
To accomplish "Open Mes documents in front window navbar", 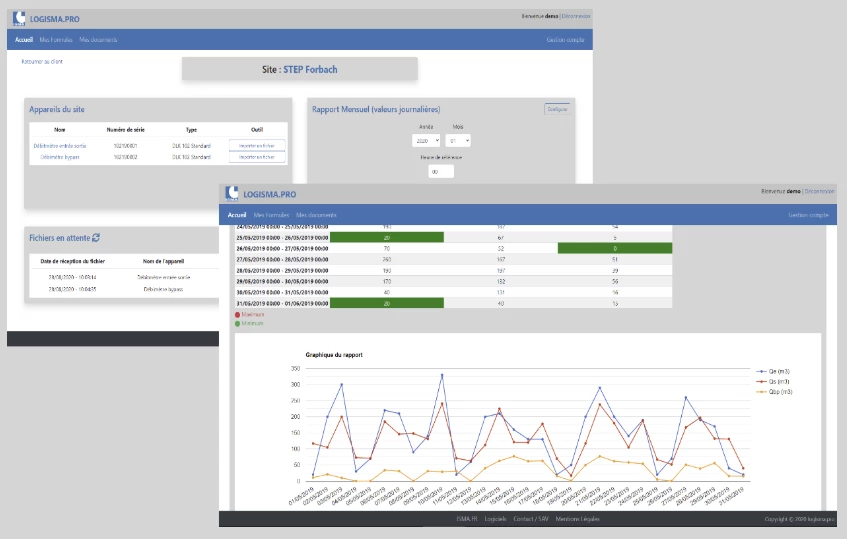I will pyautogui.click(x=316, y=215).
